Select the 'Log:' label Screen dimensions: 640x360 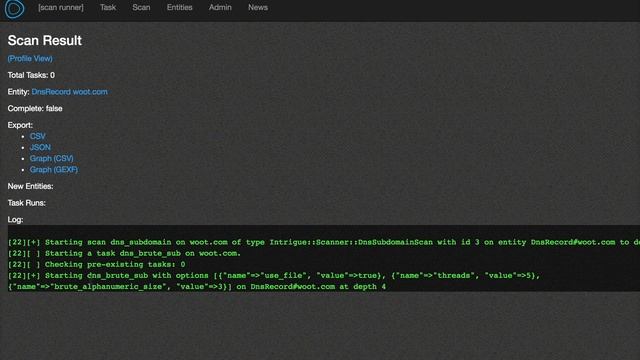(15, 220)
